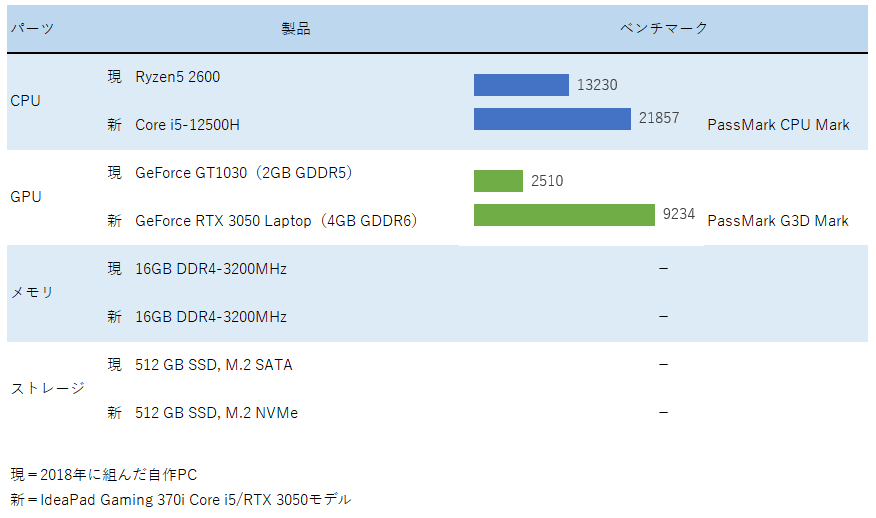Screen dimensions: 876x518
Task: Click the 現＝2018年に組んだ自作PC footnote
Action: [104, 475]
